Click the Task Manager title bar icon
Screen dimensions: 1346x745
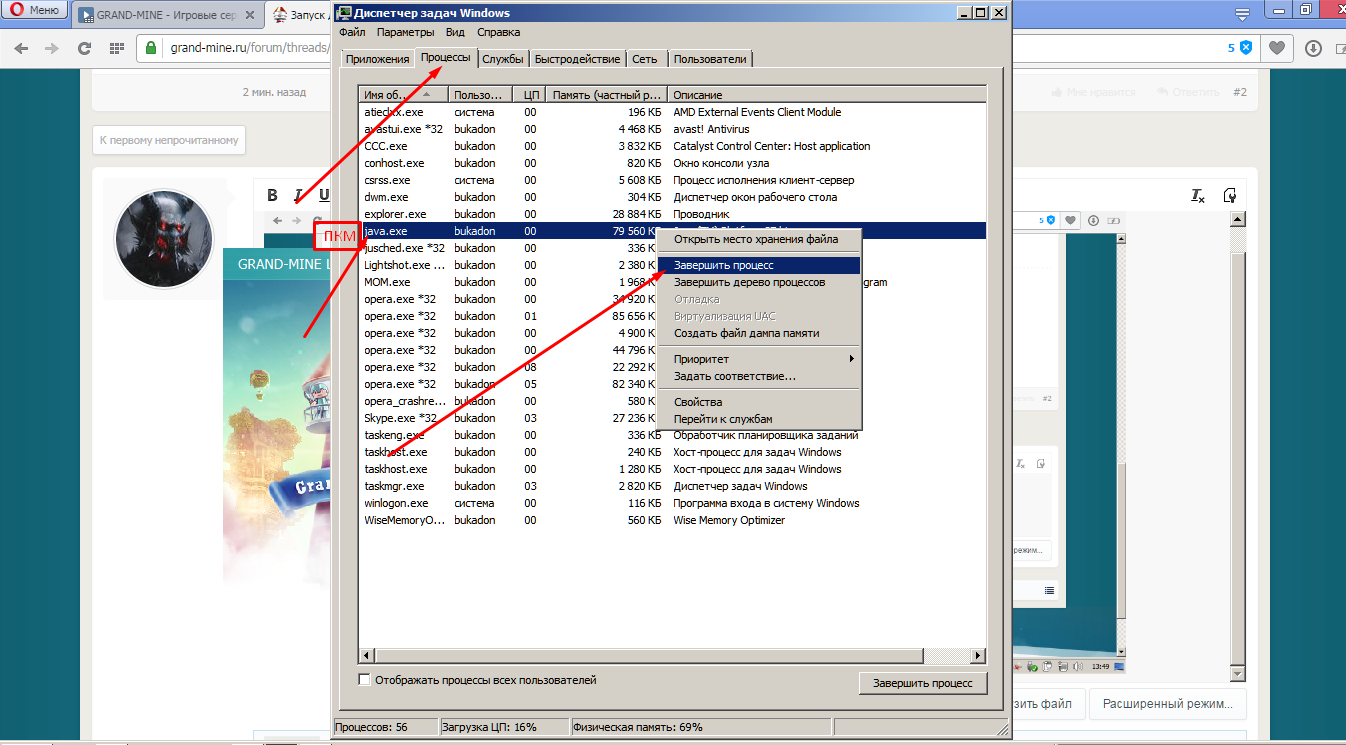[x=343, y=13]
